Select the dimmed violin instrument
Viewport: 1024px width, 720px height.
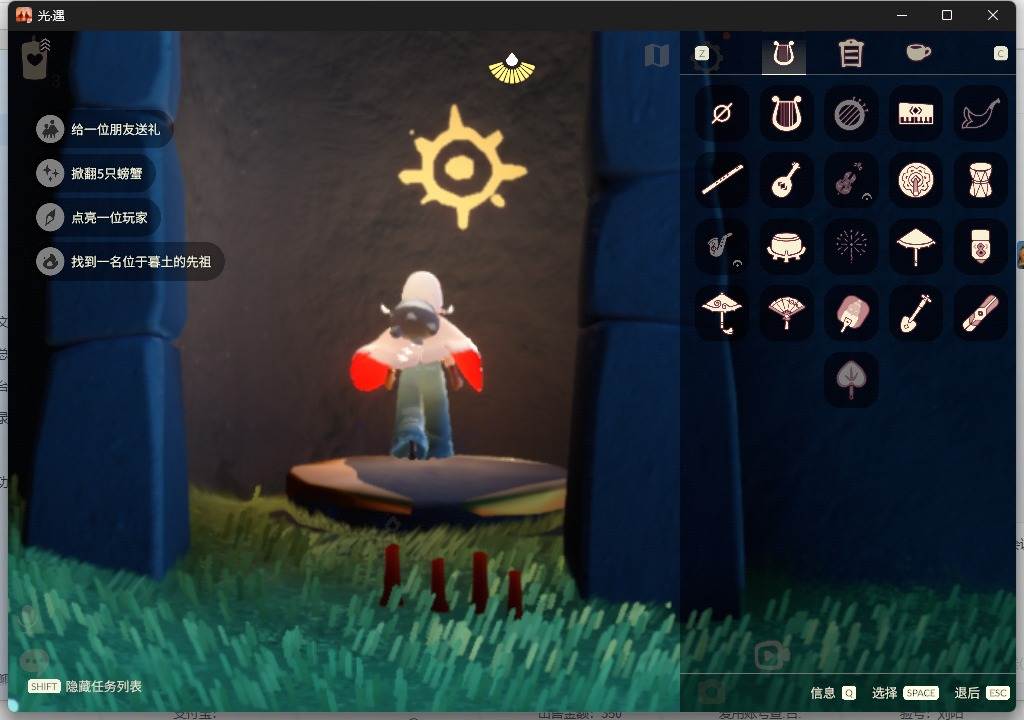point(851,180)
